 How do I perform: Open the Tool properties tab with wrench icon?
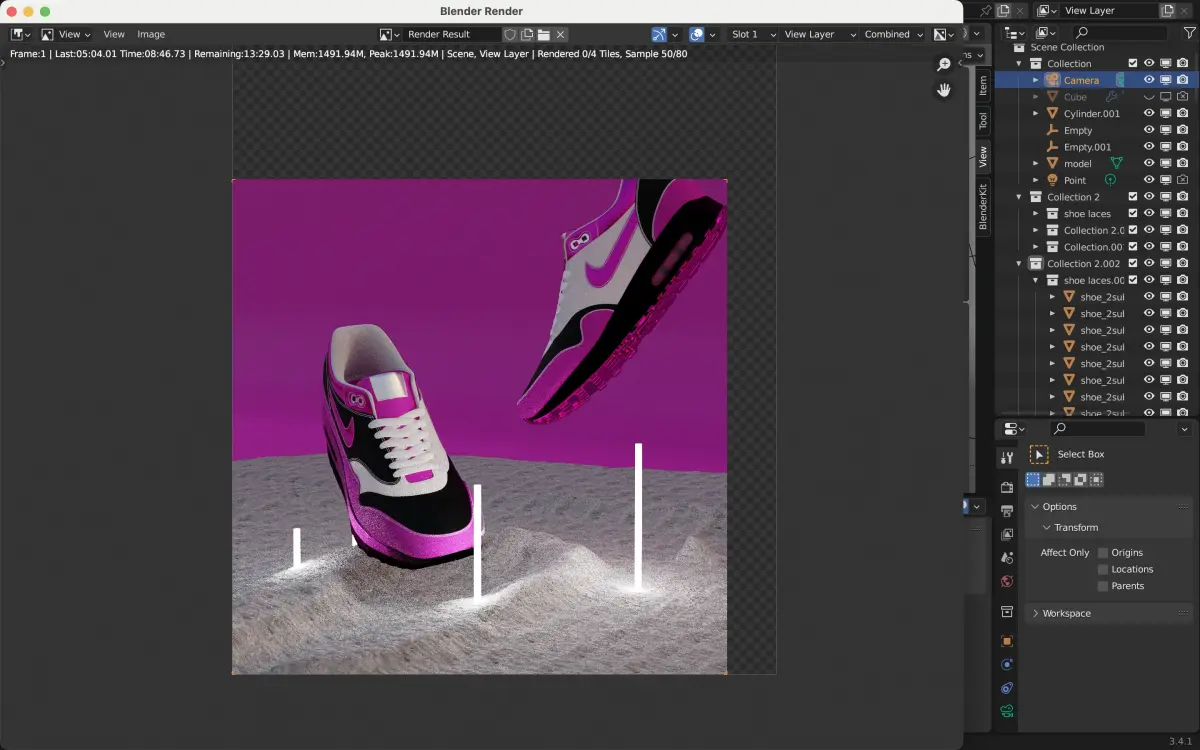click(1007, 457)
